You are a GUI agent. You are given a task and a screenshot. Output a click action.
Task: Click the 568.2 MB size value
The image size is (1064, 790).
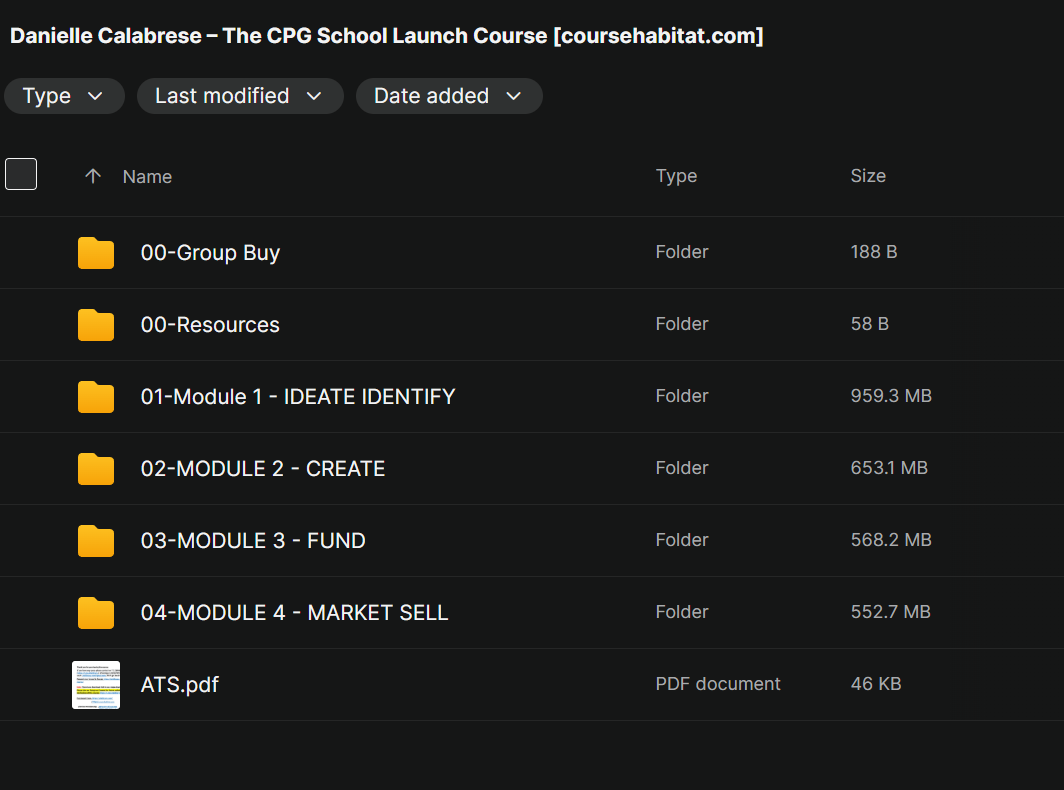coord(891,540)
